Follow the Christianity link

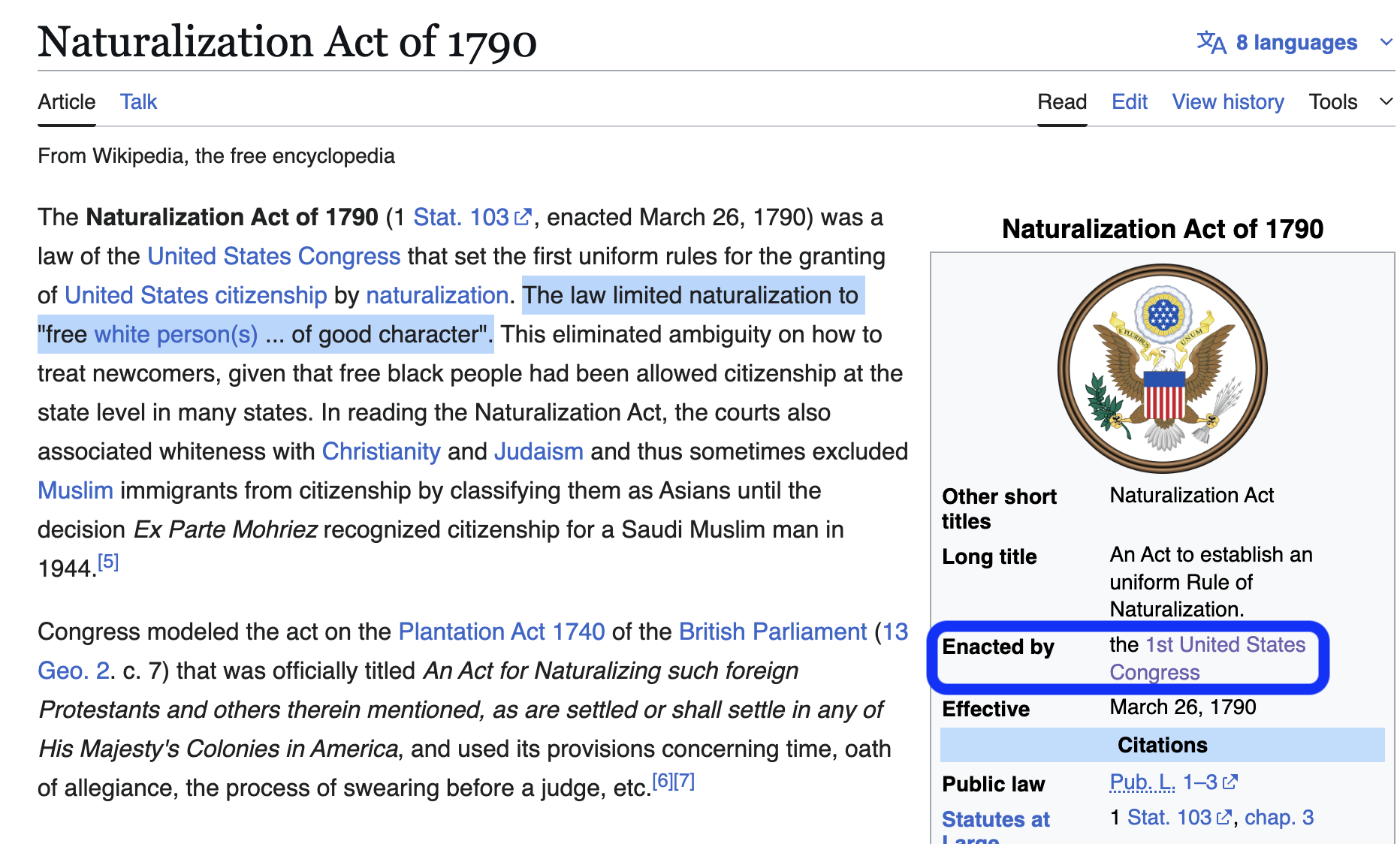coord(381,451)
